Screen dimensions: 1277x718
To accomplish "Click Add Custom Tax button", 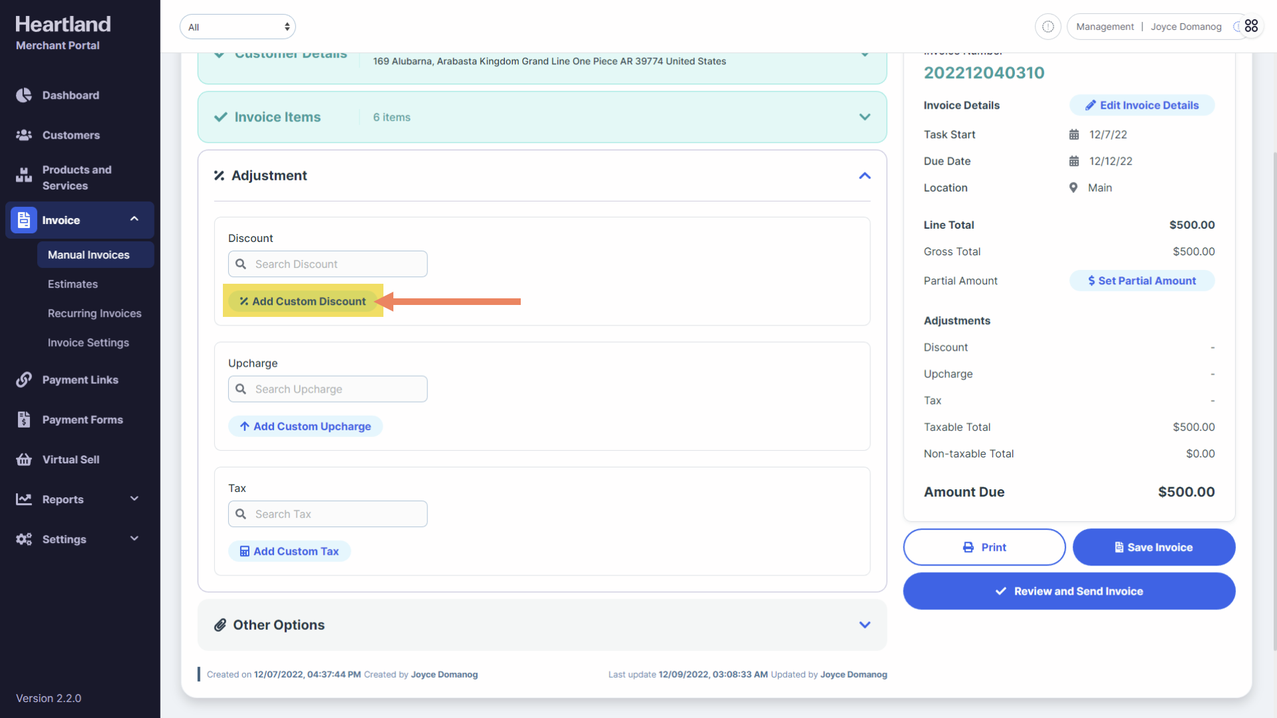I will [289, 551].
